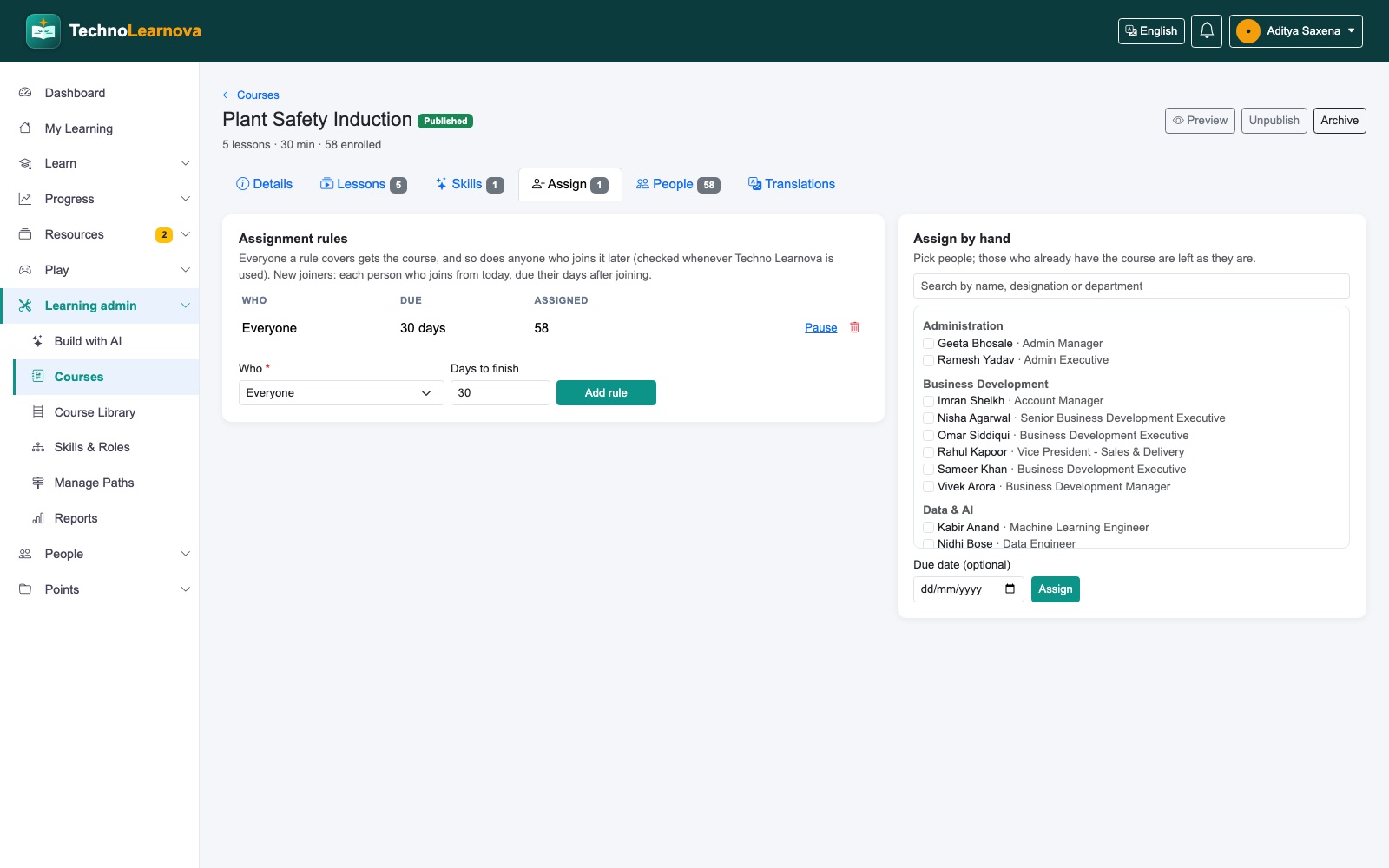This screenshot has height=868, width=1389.
Task: Click the Learning admin tools icon
Action: pos(25,306)
